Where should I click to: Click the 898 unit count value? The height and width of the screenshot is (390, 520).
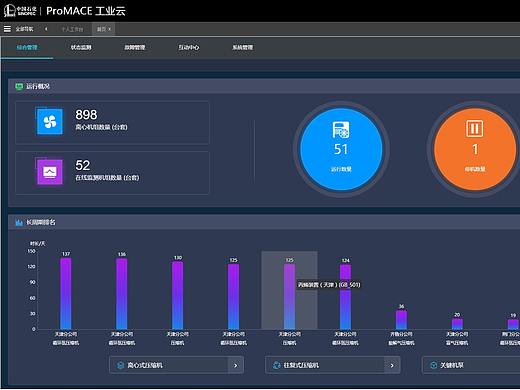pyautogui.click(x=86, y=115)
